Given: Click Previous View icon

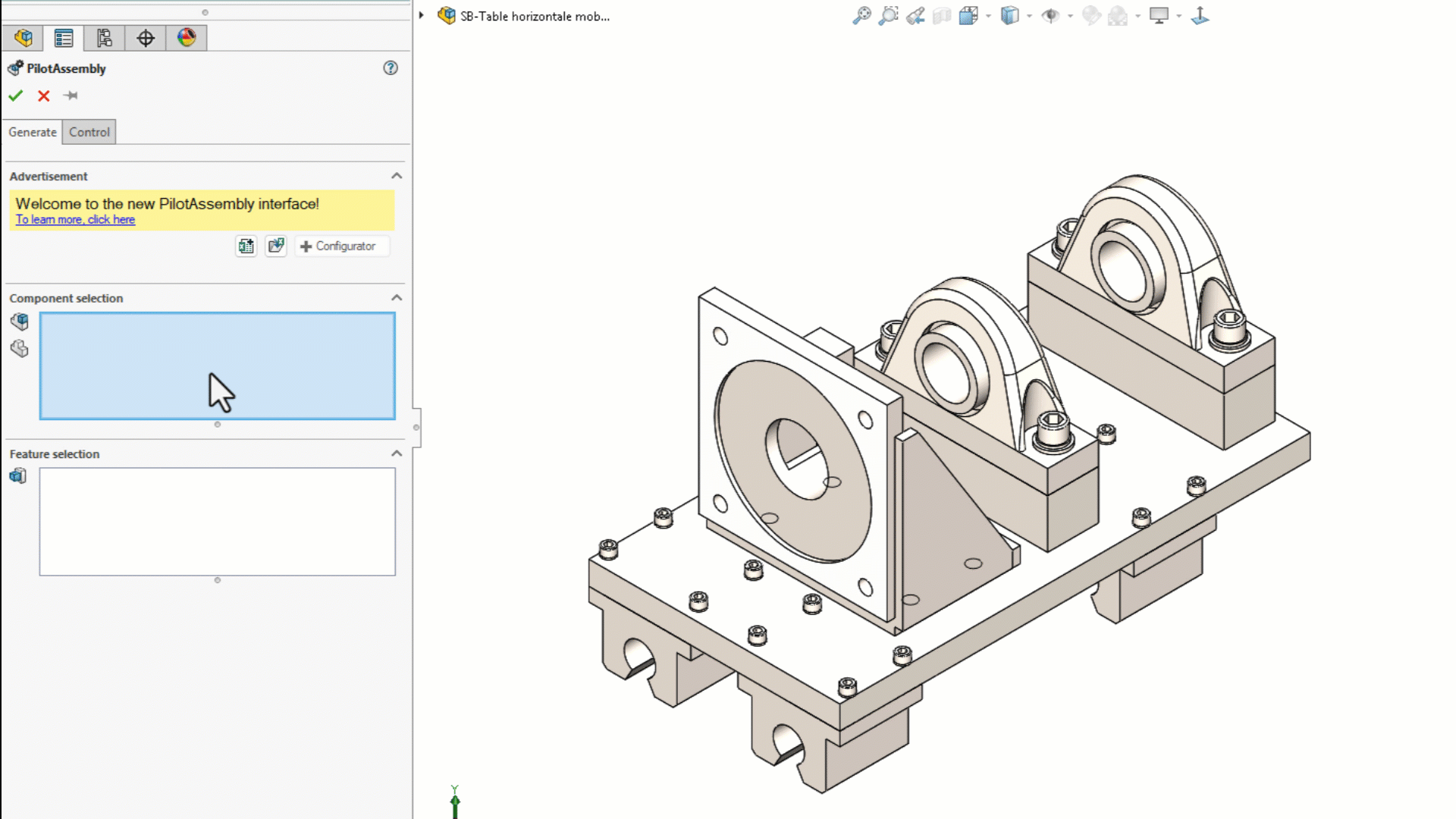Looking at the screenshot, I should coord(915,16).
